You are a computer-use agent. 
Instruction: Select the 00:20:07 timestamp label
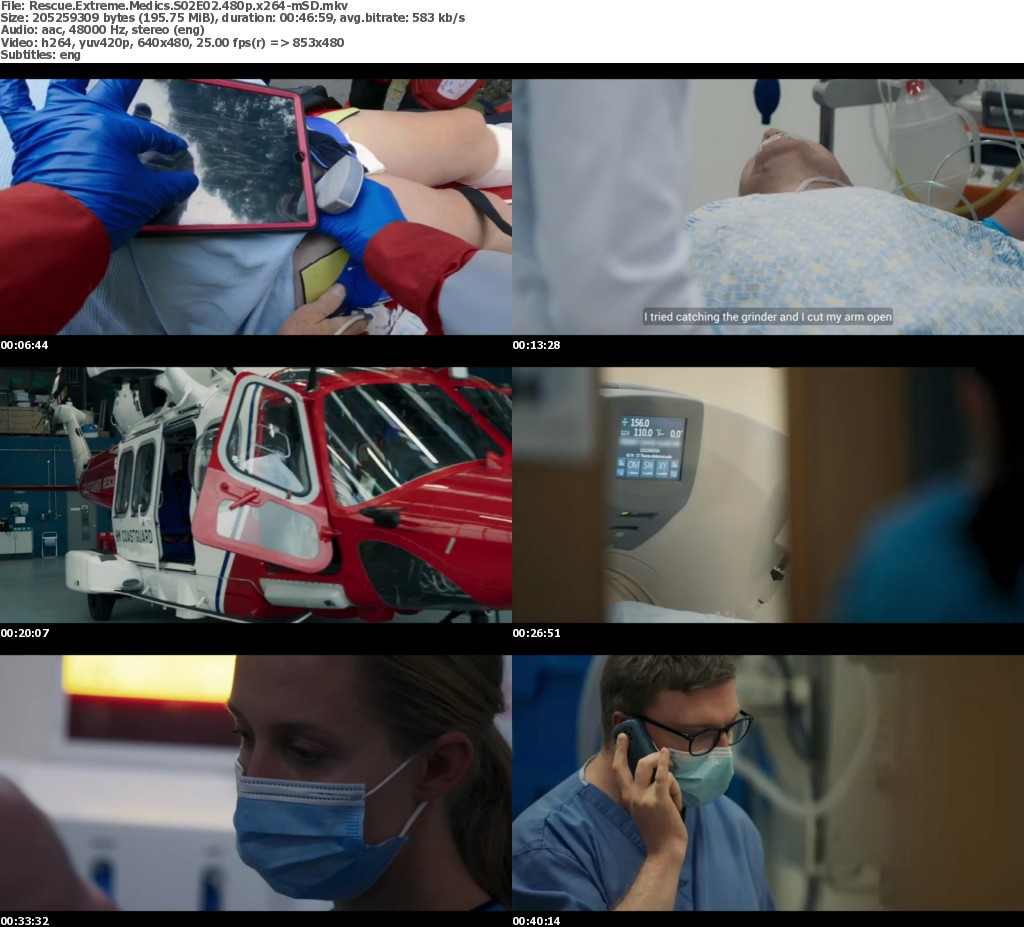tap(25, 633)
